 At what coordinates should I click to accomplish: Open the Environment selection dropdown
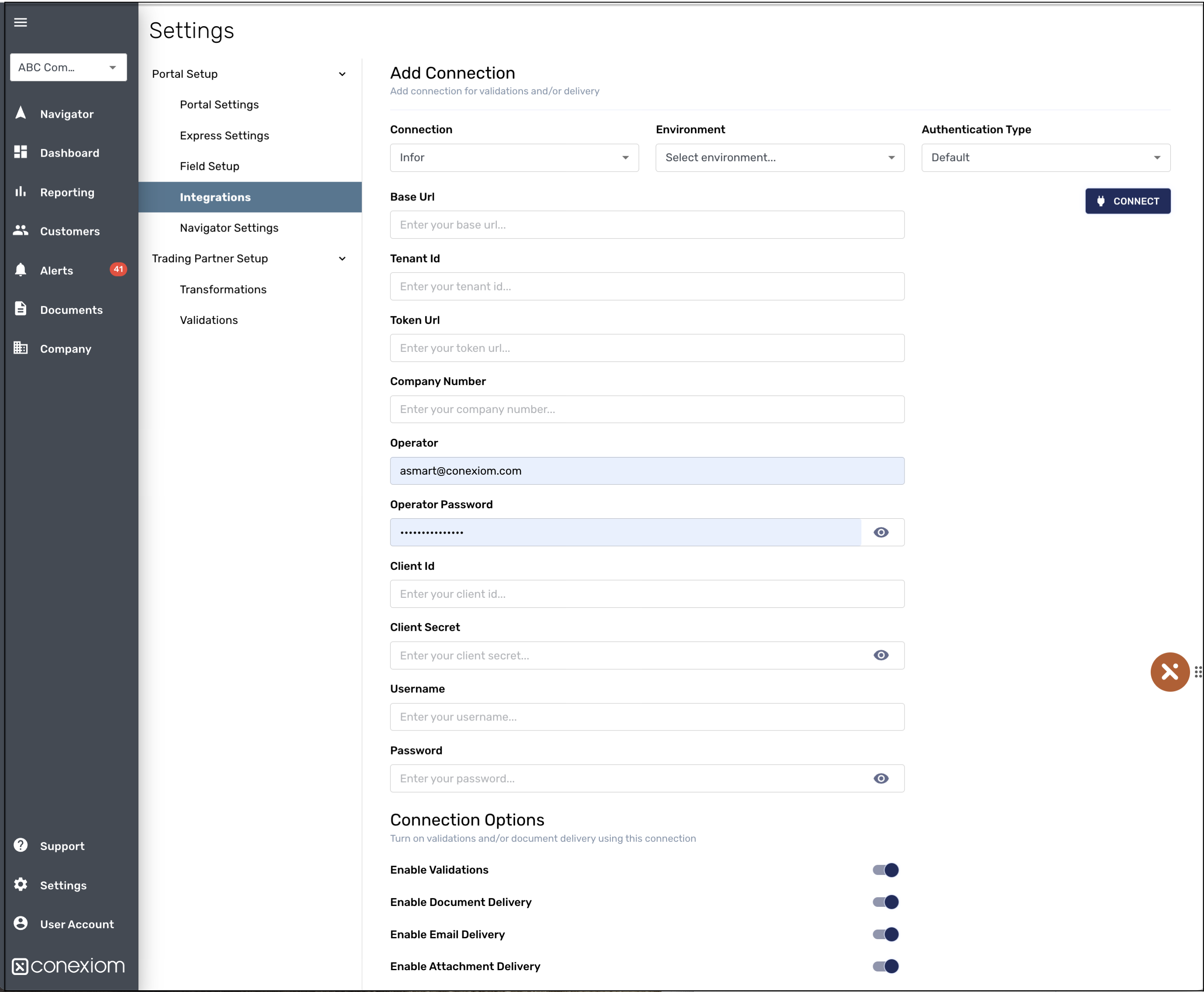[x=778, y=158]
